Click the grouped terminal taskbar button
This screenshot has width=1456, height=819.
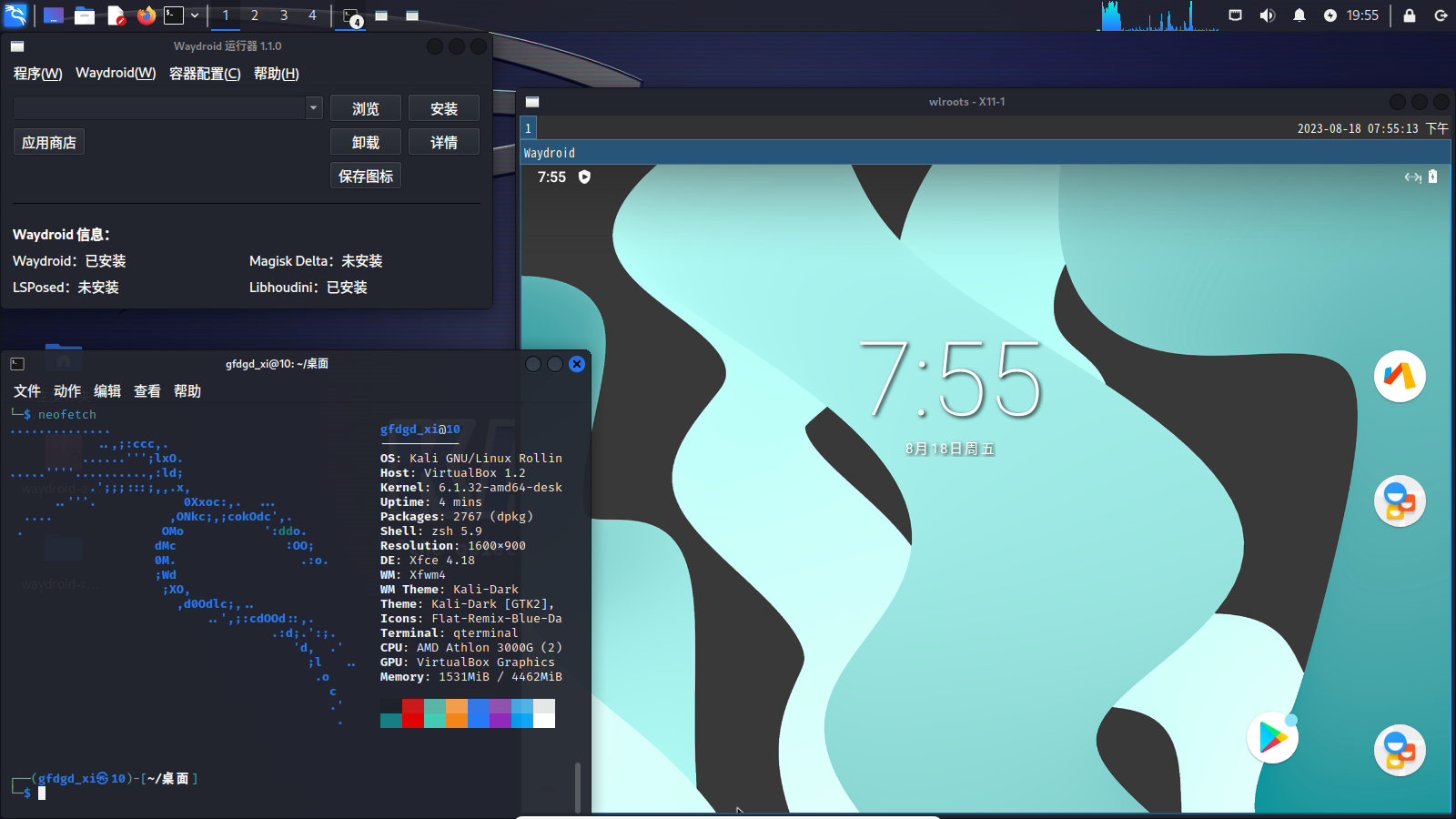351,16
